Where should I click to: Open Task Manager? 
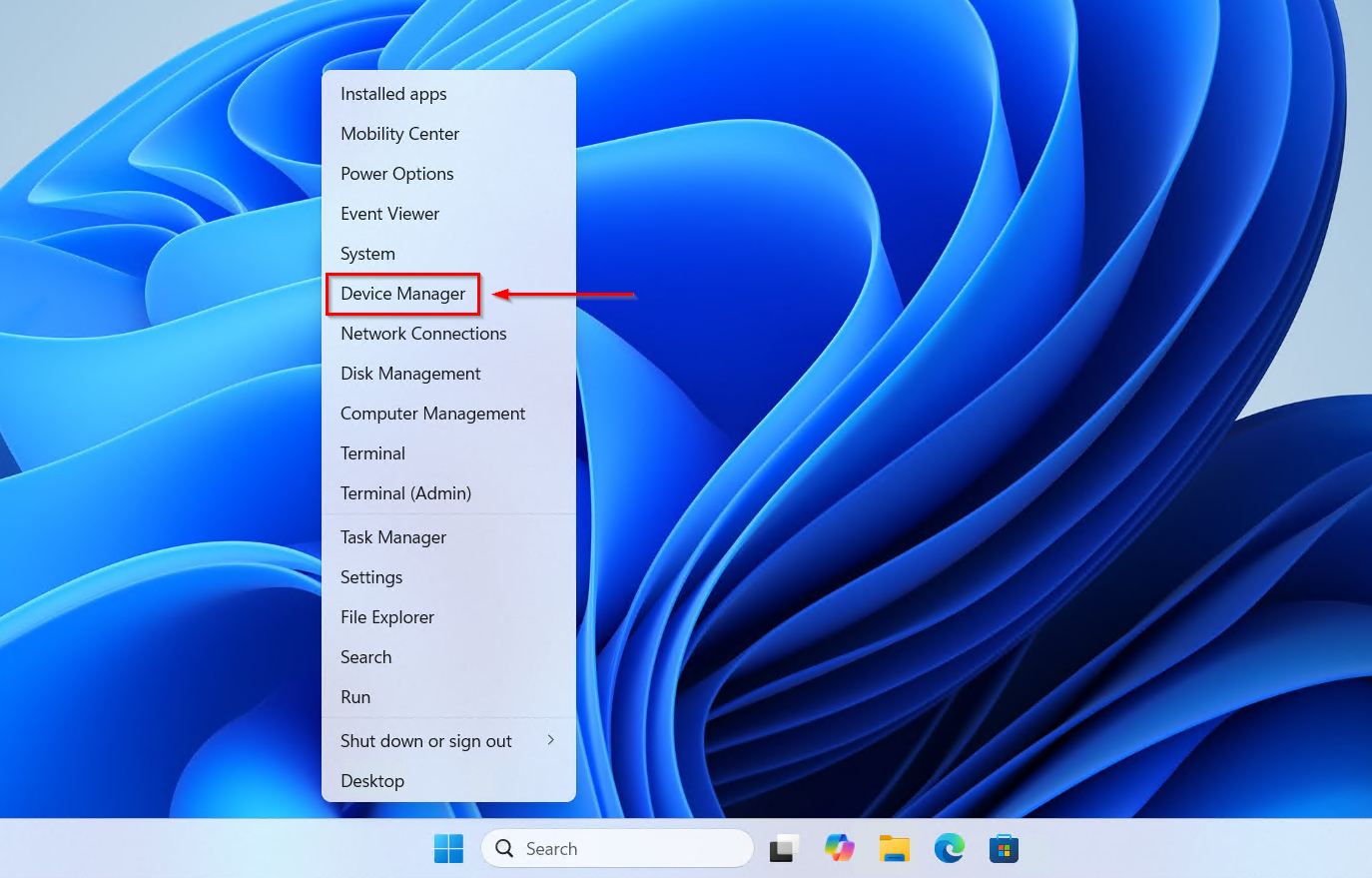tap(392, 536)
